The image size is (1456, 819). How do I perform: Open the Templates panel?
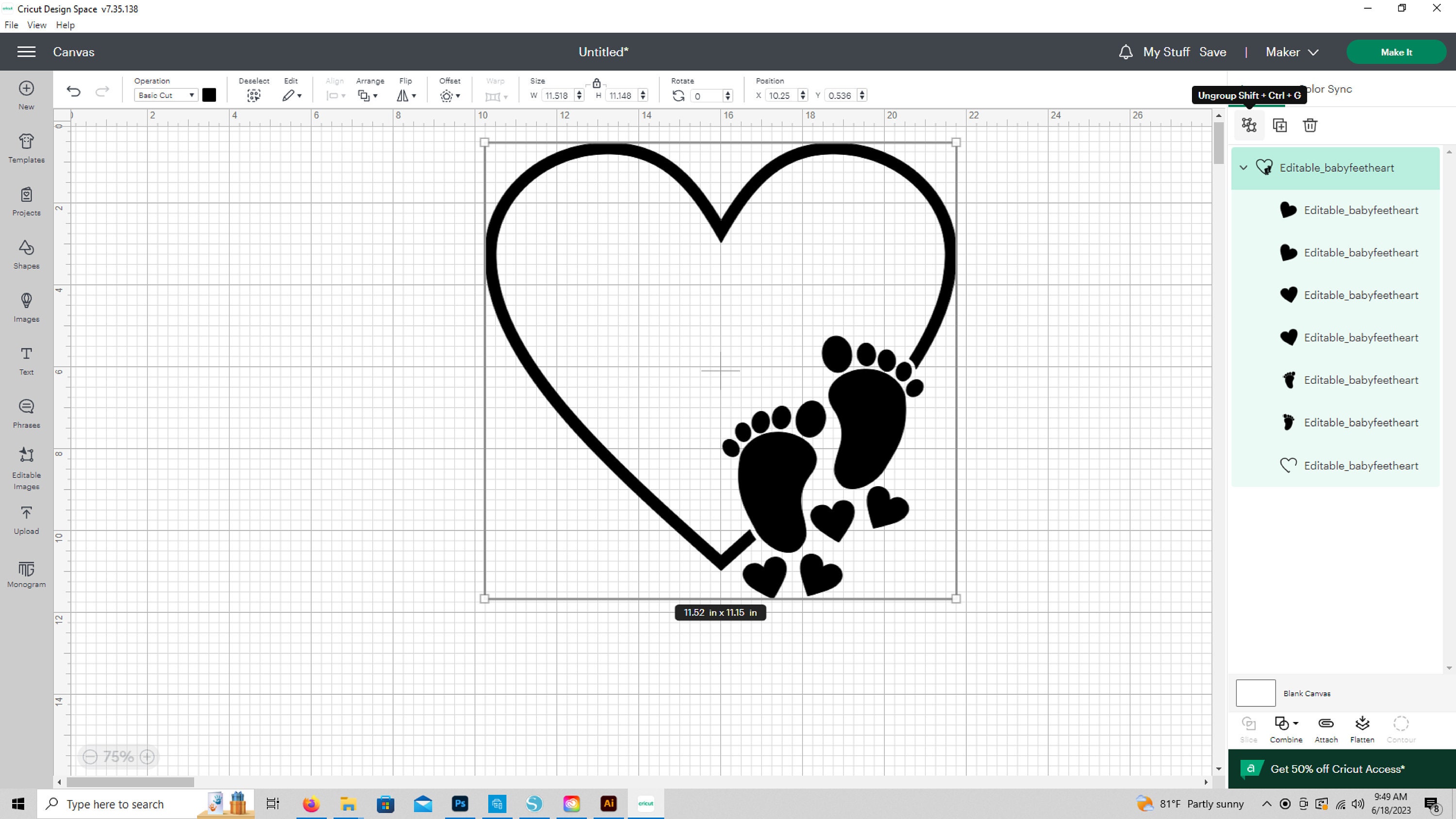tap(26, 148)
